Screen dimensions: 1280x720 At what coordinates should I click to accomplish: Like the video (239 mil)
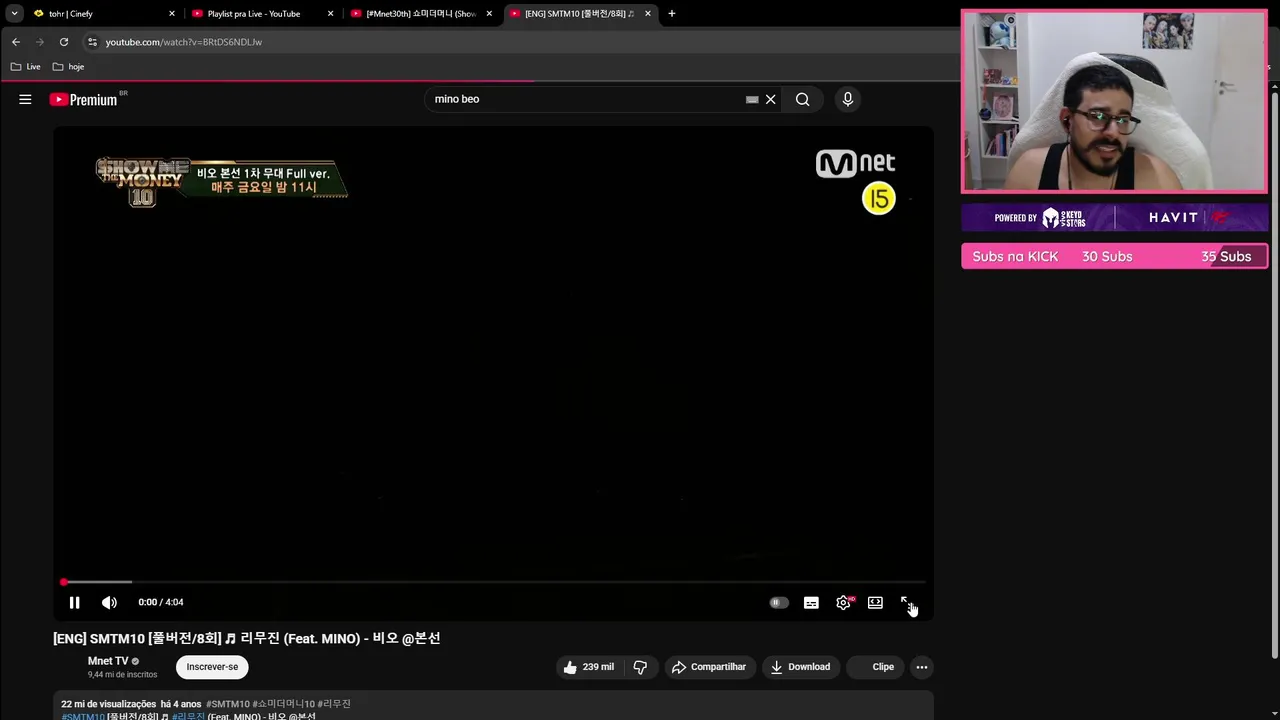[x=588, y=667]
